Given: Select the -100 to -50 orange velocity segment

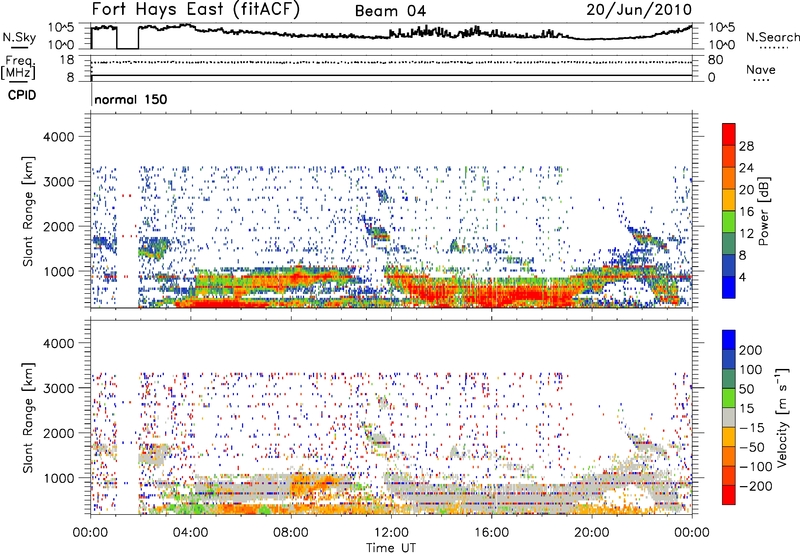Looking at the screenshot, I should 729,456.
